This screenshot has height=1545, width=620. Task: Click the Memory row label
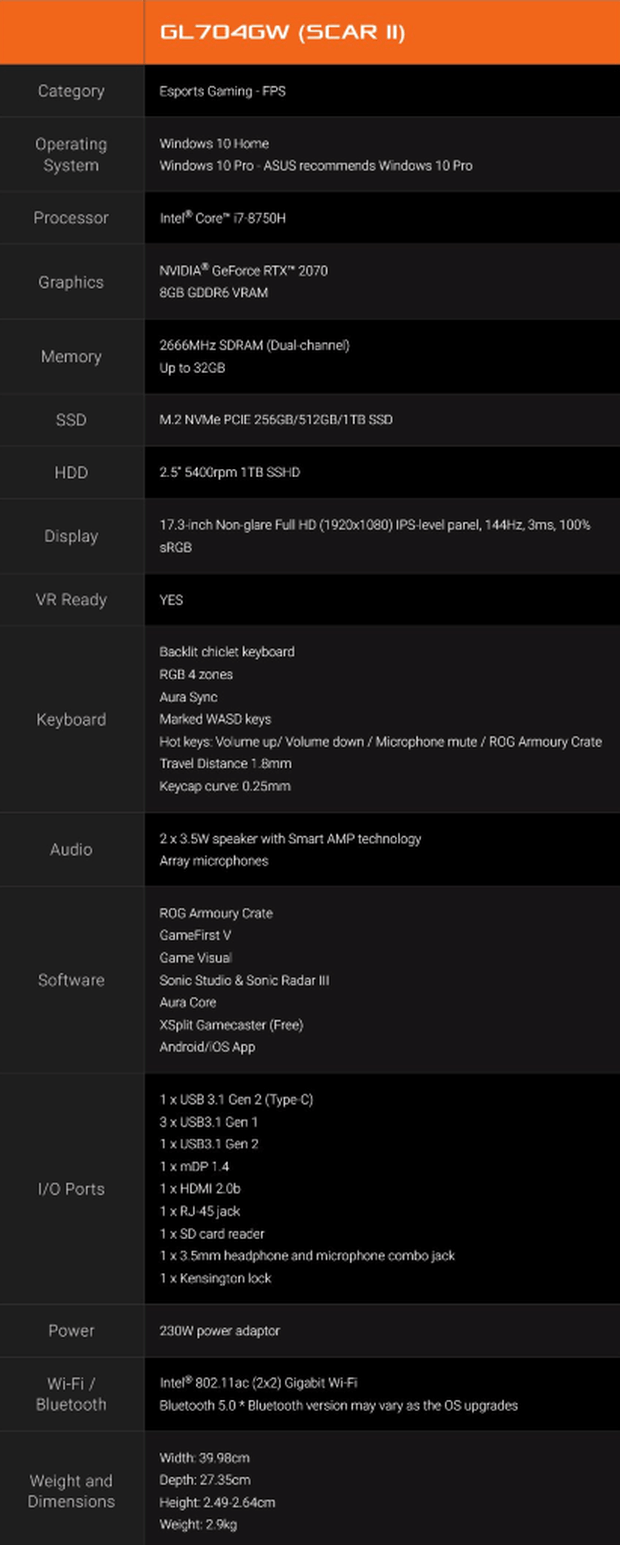coord(71,357)
